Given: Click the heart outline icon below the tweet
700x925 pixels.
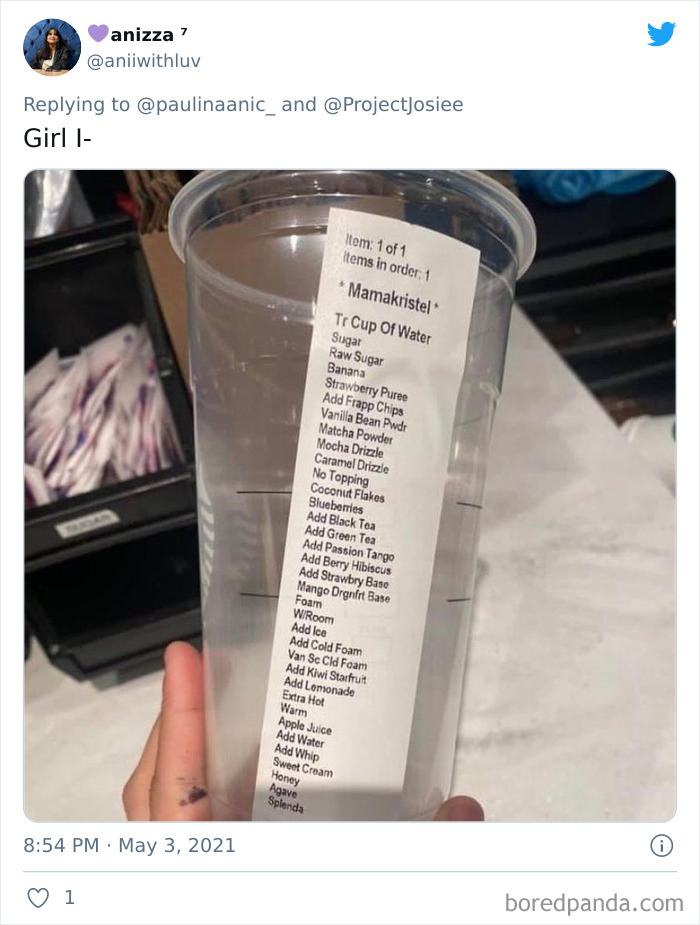Looking at the screenshot, I should pyautogui.click(x=36, y=897).
